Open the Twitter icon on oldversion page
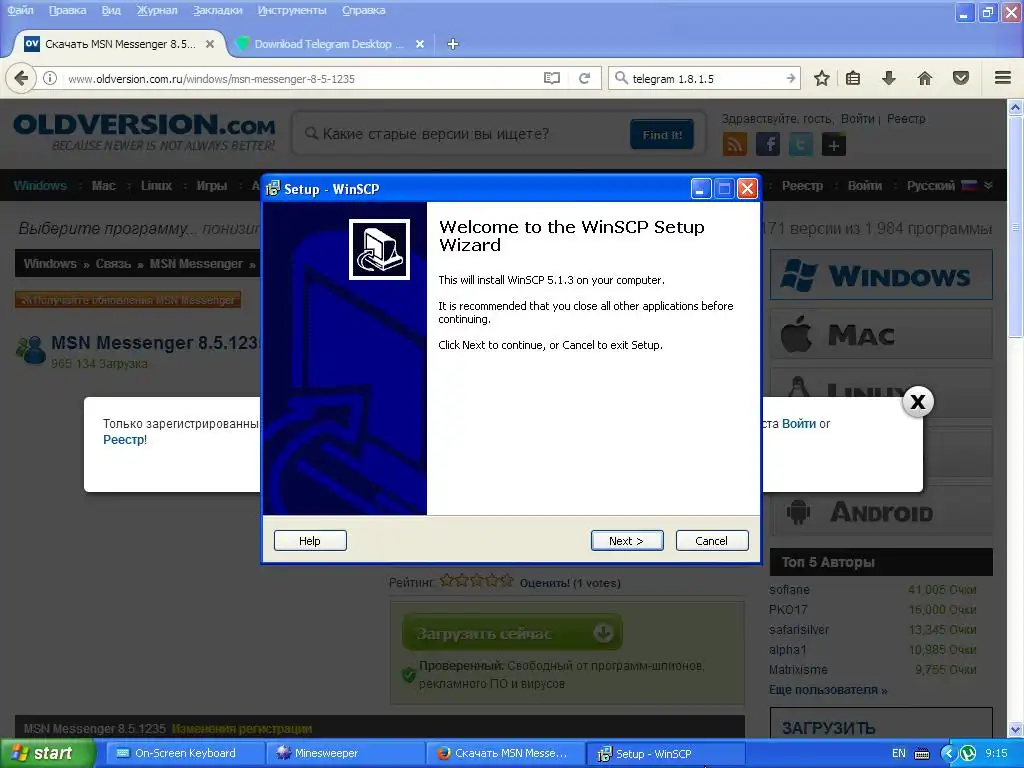Screen dimensions: 1024x768 (801, 144)
